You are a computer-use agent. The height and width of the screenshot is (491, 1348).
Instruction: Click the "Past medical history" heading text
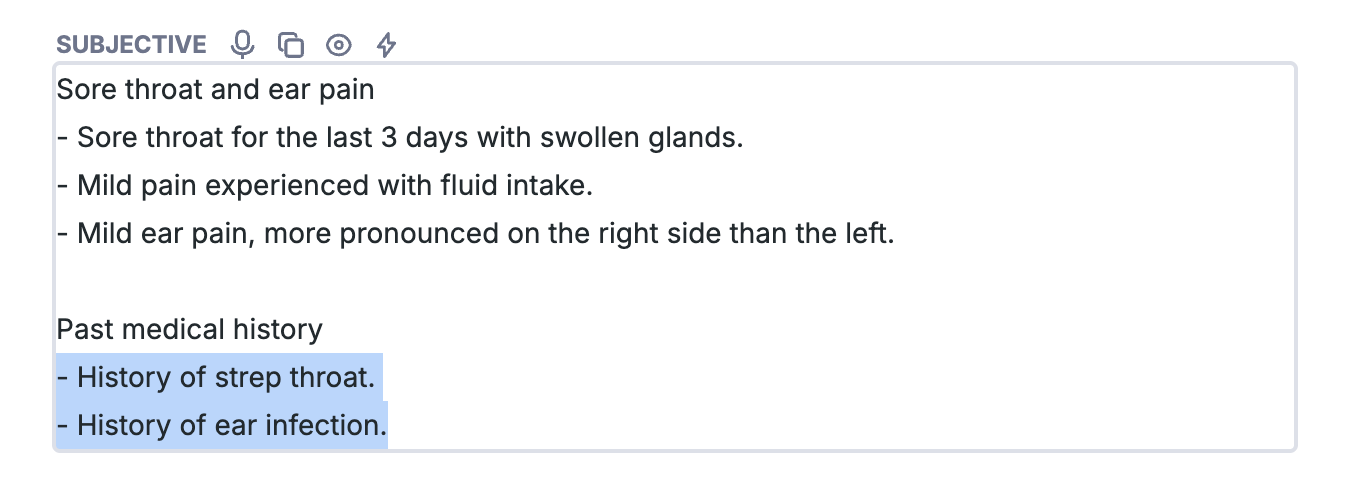pos(190,329)
